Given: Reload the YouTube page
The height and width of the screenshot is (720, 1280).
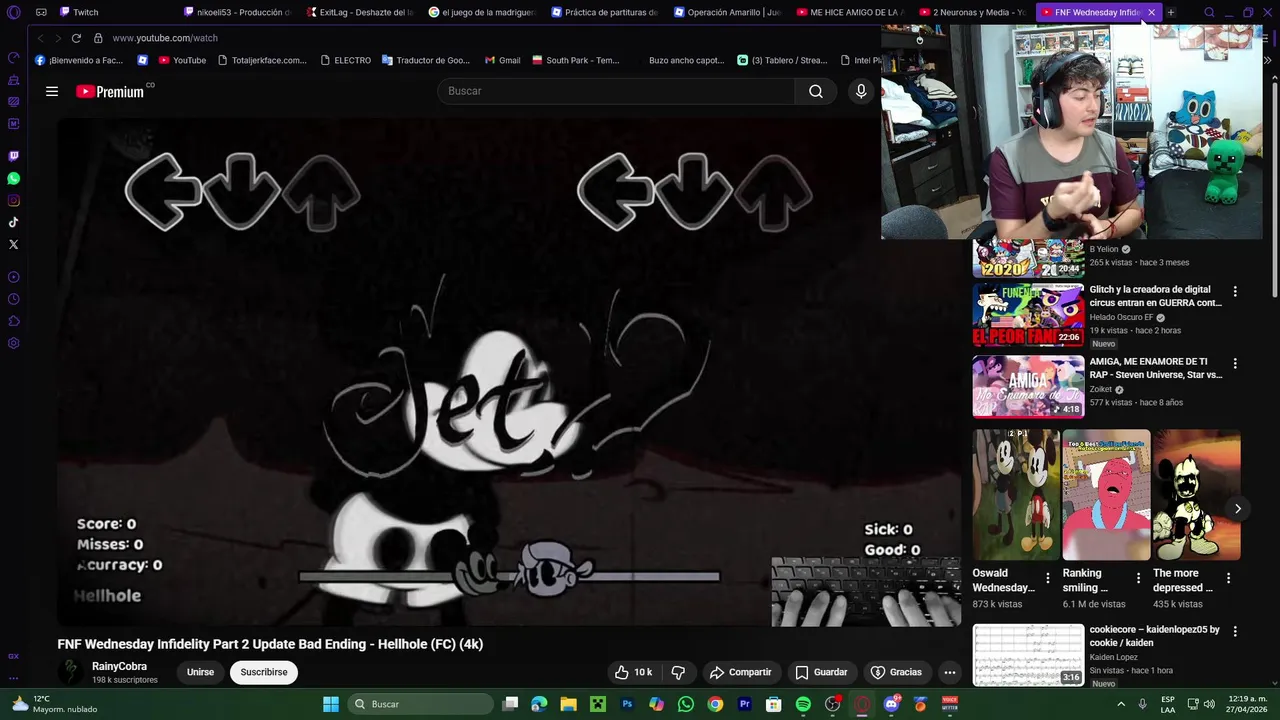Looking at the screenshot, I should [76, 38].
